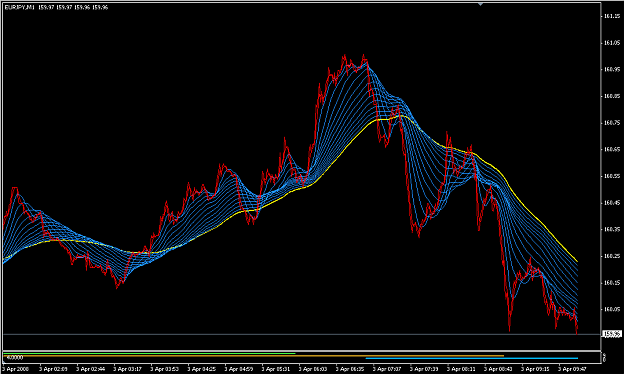
Task: Click the '3 Apr 04:25' time label
Action: point(201,369)
